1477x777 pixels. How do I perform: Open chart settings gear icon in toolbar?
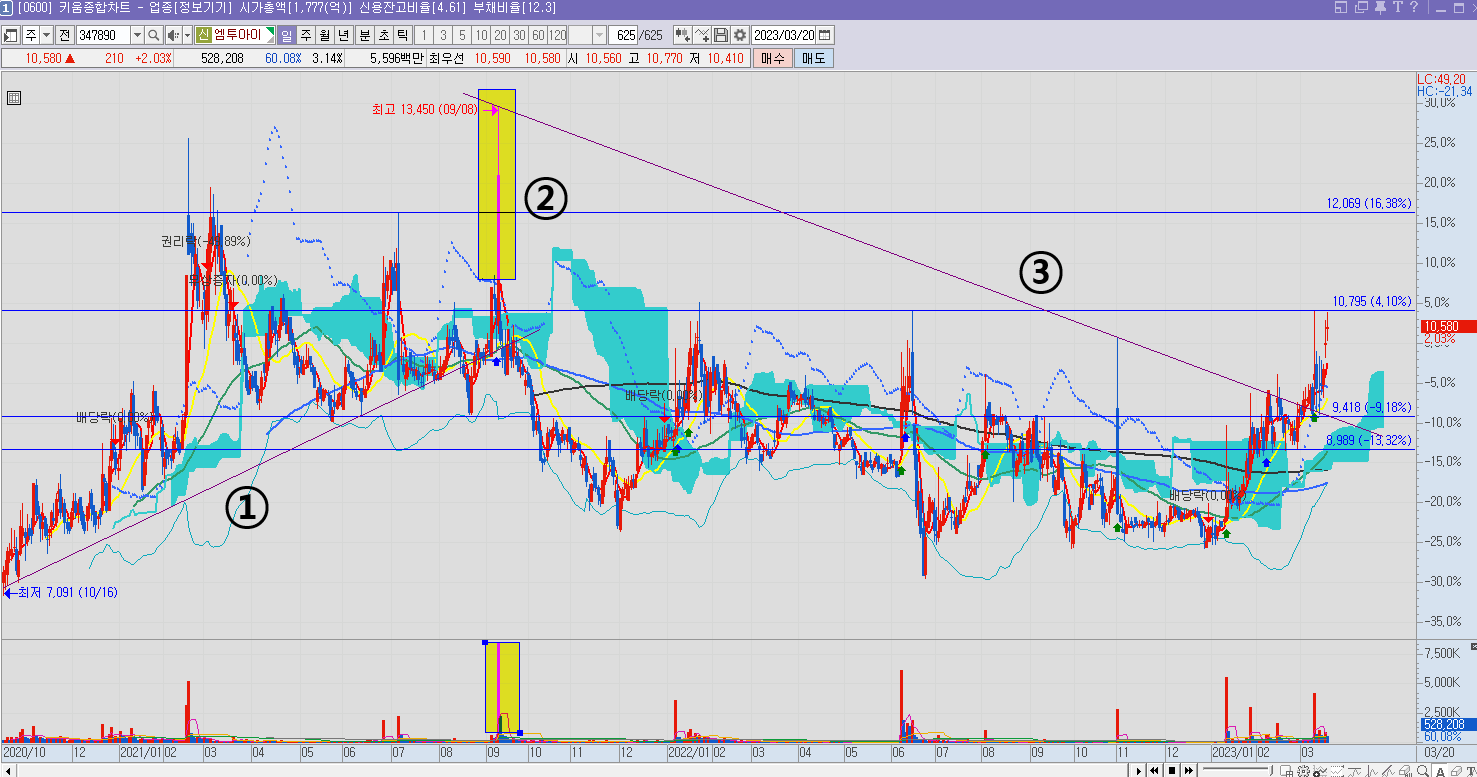[x=740, y=35]
